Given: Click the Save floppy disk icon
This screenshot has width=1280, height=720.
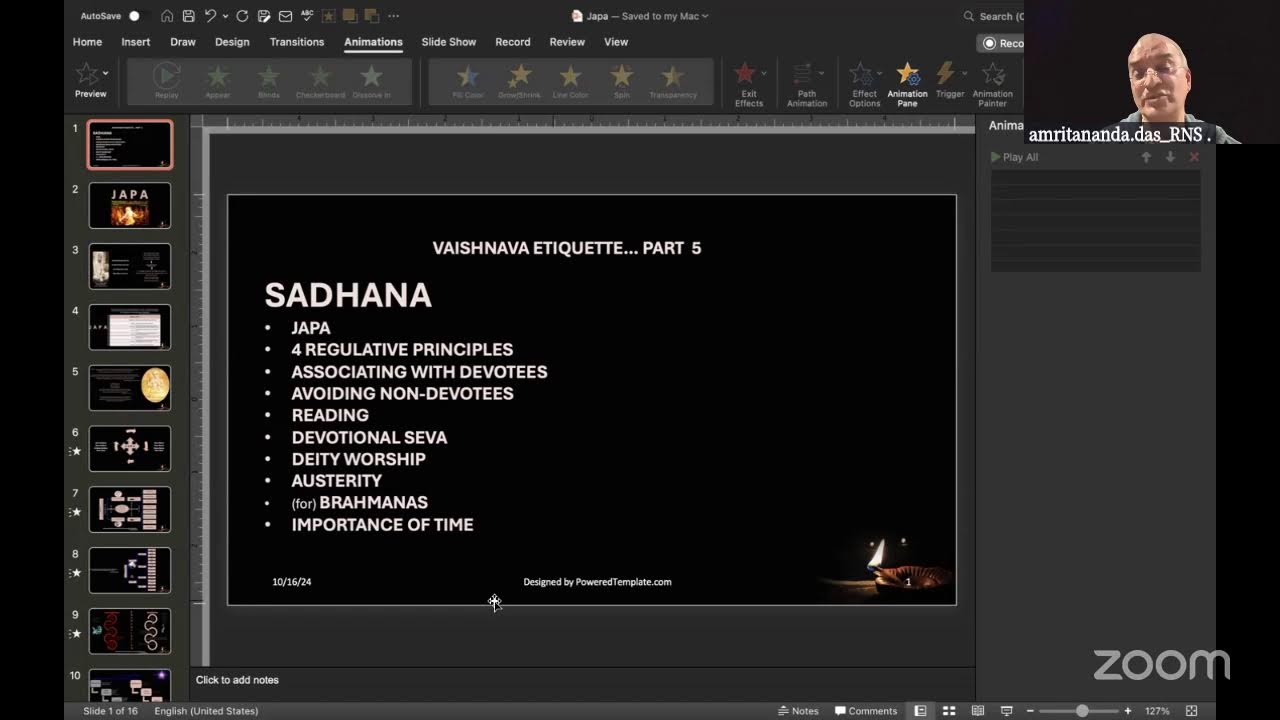Looking at the screenshot, I should [188, 16].
